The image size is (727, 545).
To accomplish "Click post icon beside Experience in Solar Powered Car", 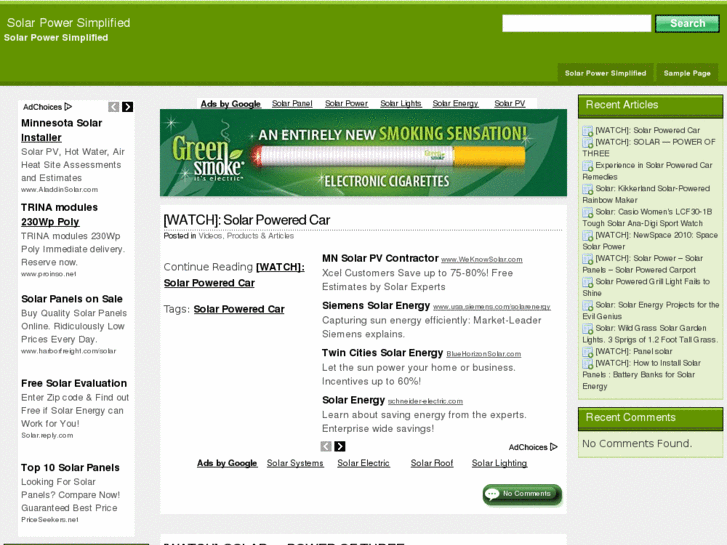I will click(x=587, y=166).
